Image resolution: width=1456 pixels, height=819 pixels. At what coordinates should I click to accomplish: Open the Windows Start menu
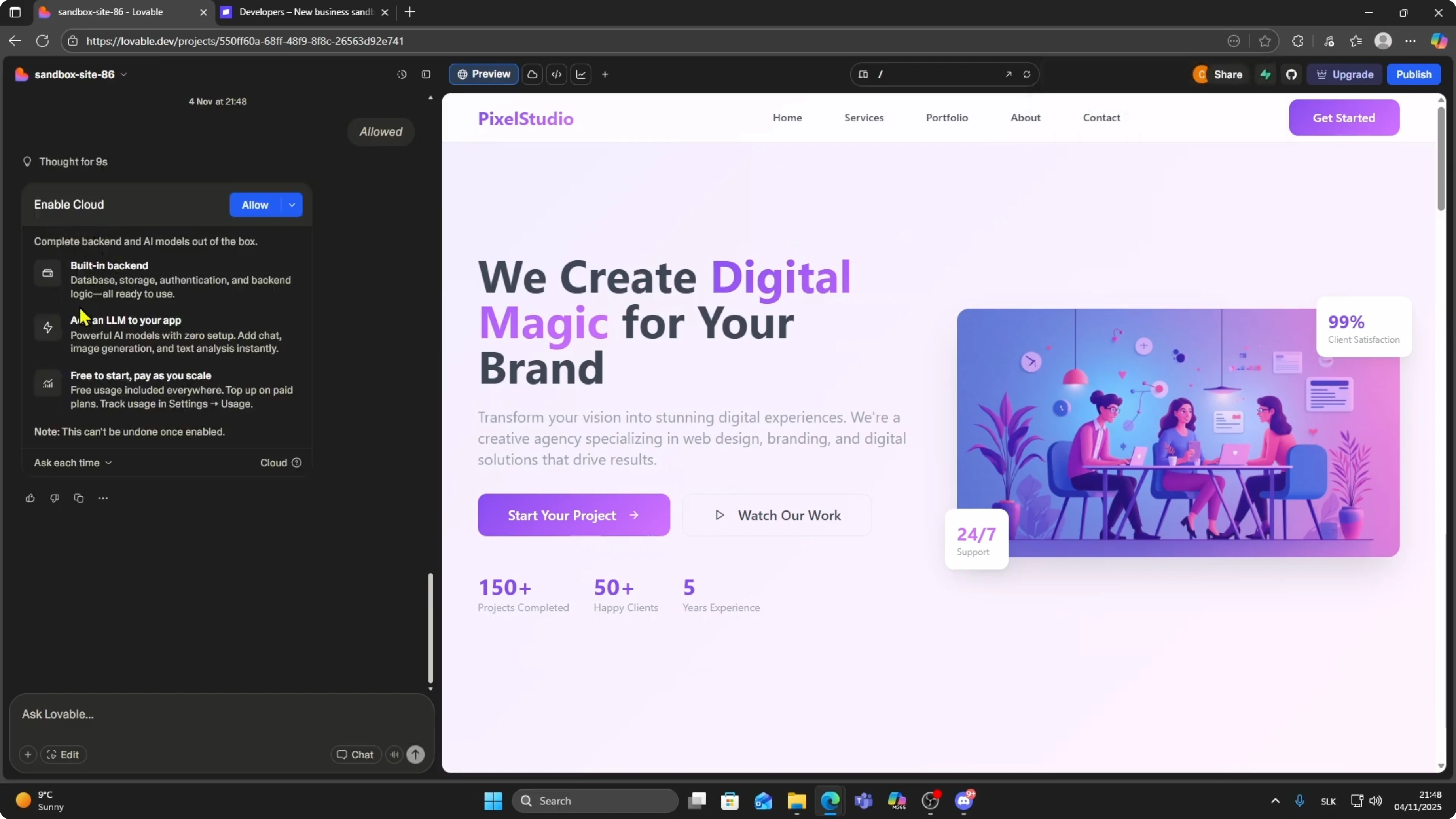[493, 800]
